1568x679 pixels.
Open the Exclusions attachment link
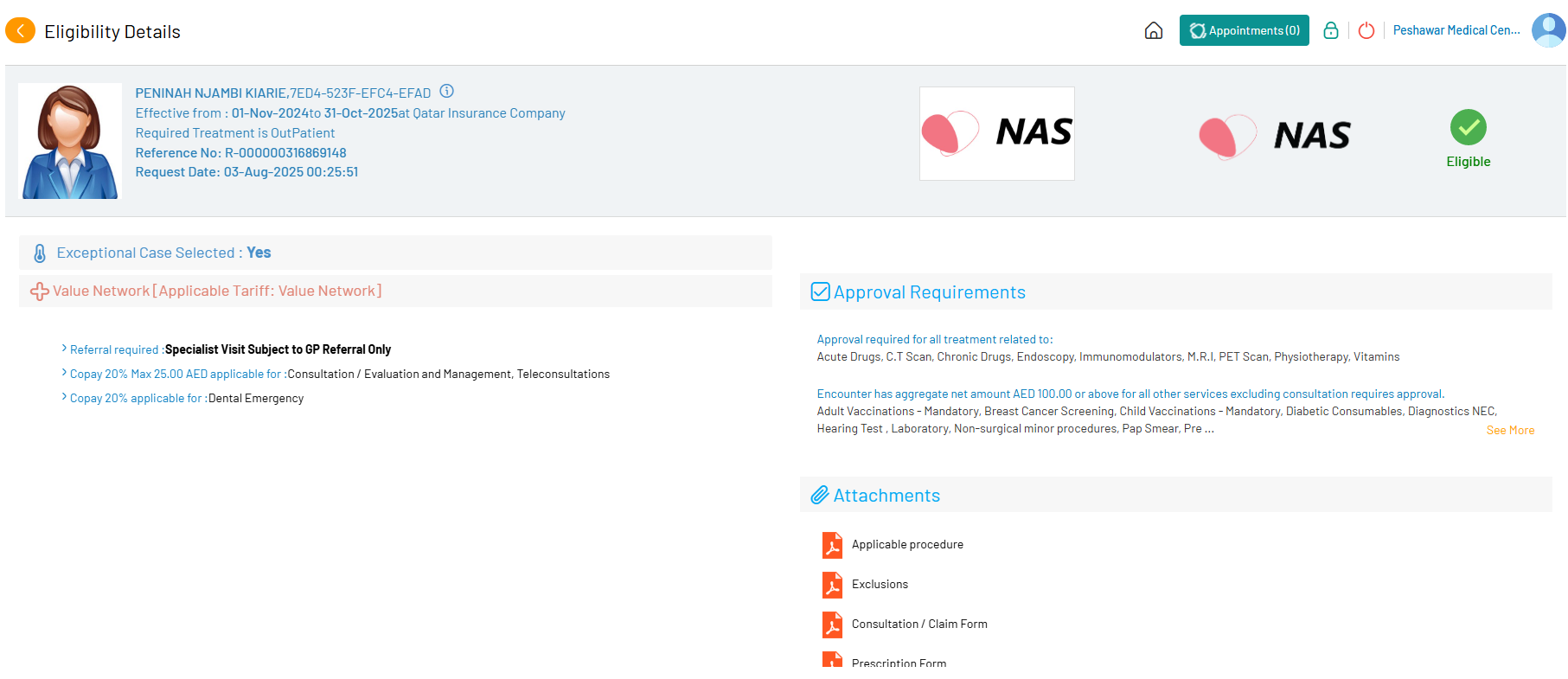(x=880, y=584)
